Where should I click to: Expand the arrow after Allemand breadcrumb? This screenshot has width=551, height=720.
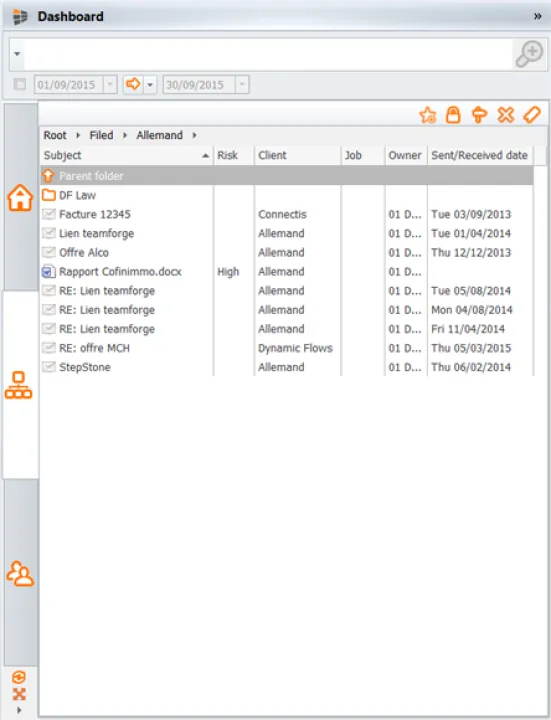(x=195, y=135)
